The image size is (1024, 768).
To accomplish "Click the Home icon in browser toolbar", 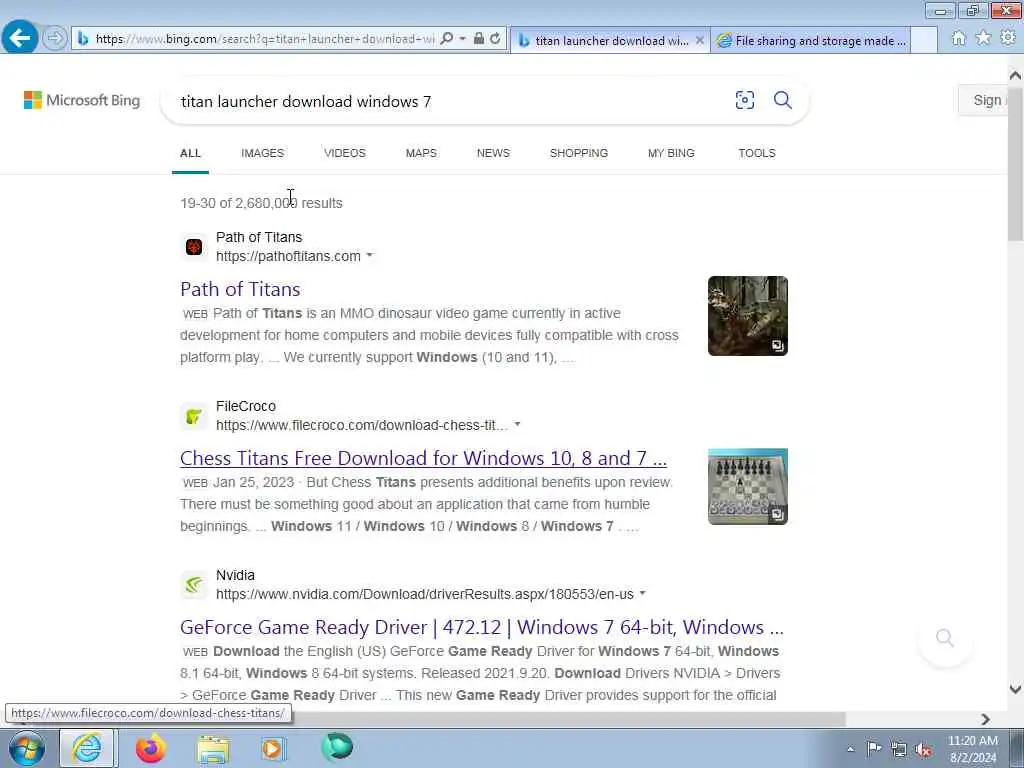I will (959, 39).
